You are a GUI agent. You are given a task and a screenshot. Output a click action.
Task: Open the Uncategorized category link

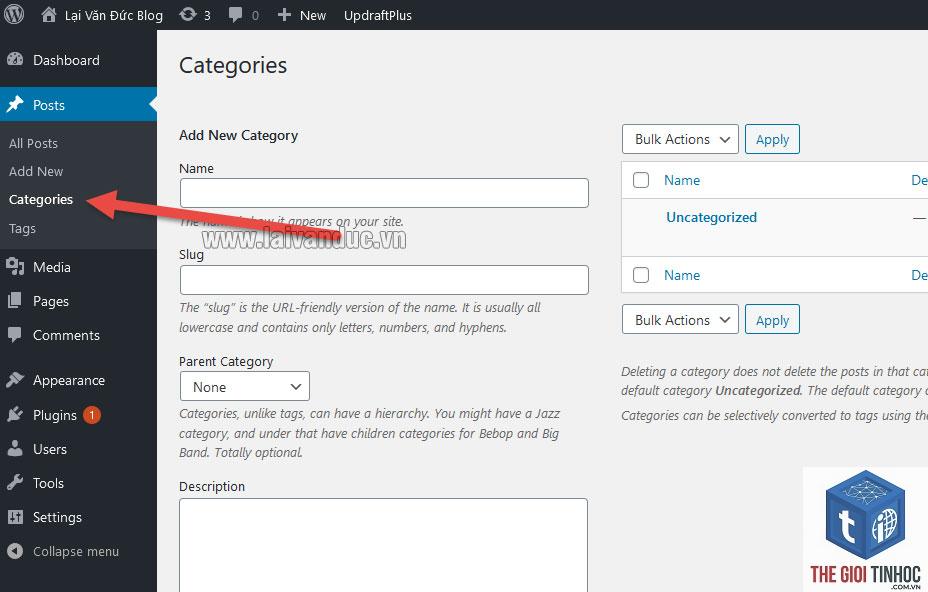pos(711,217)
